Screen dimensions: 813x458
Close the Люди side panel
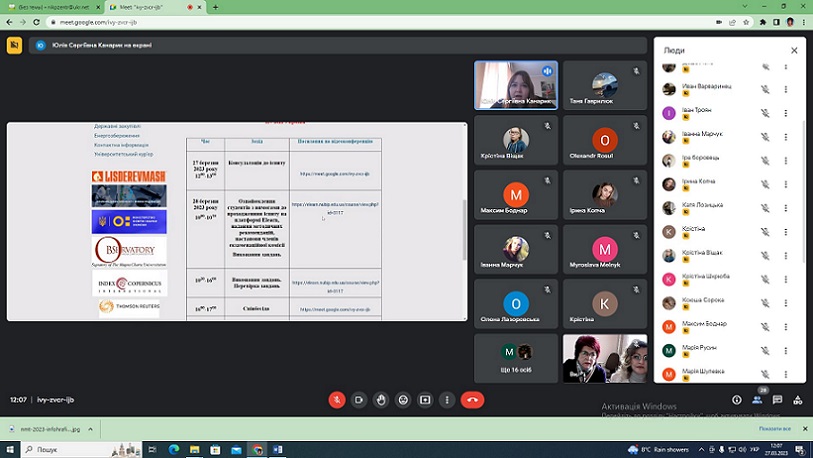point(794,50)
